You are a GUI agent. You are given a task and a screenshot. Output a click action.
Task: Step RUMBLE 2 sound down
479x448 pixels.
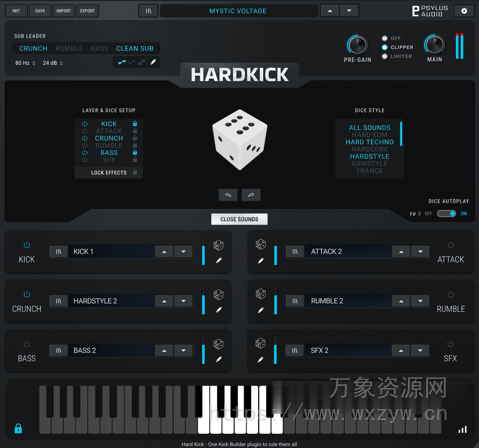pyautogui.click(x=420, y=301)
